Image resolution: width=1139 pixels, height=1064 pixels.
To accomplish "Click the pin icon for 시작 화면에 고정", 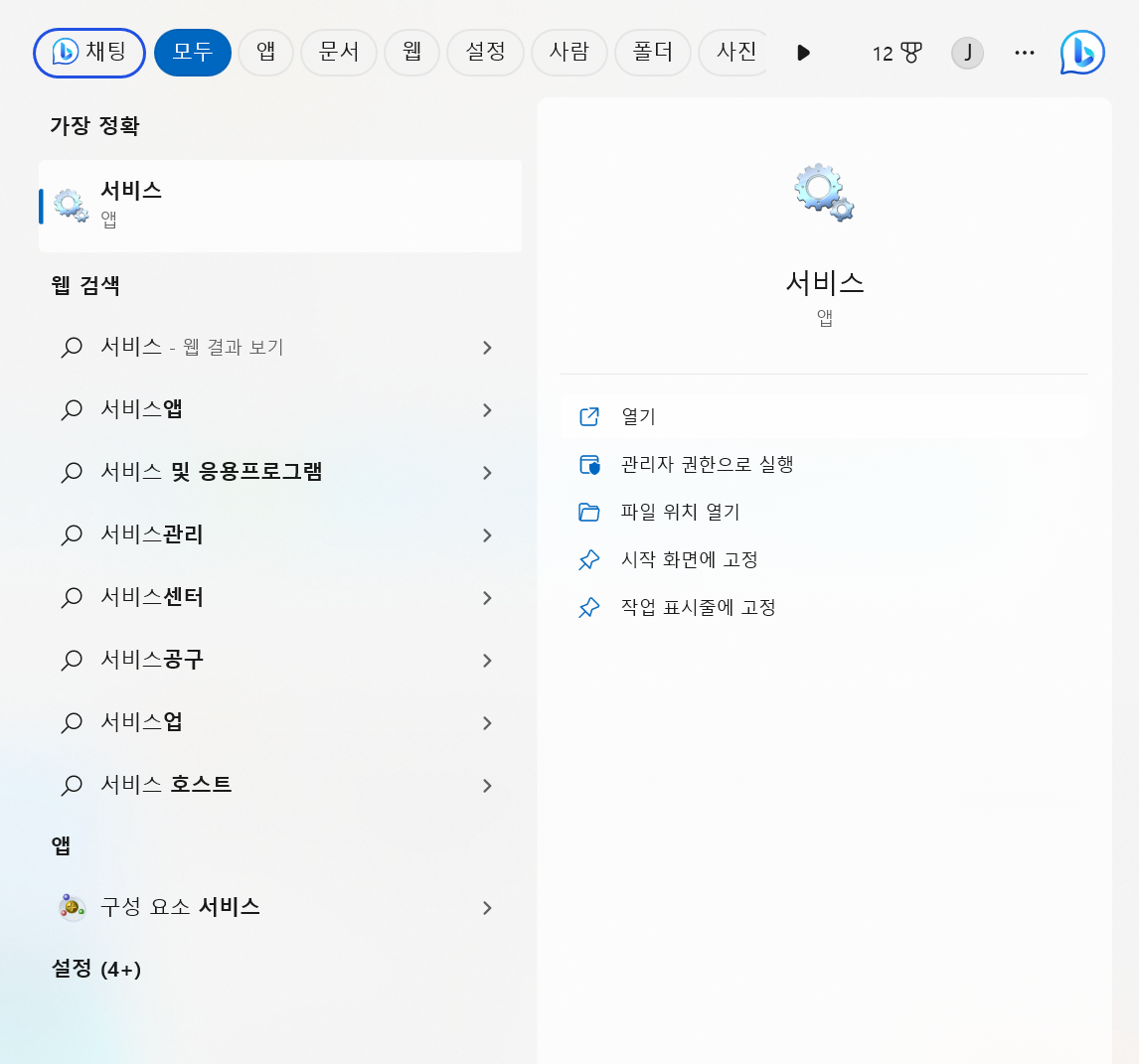I will [x=589, y=559].
